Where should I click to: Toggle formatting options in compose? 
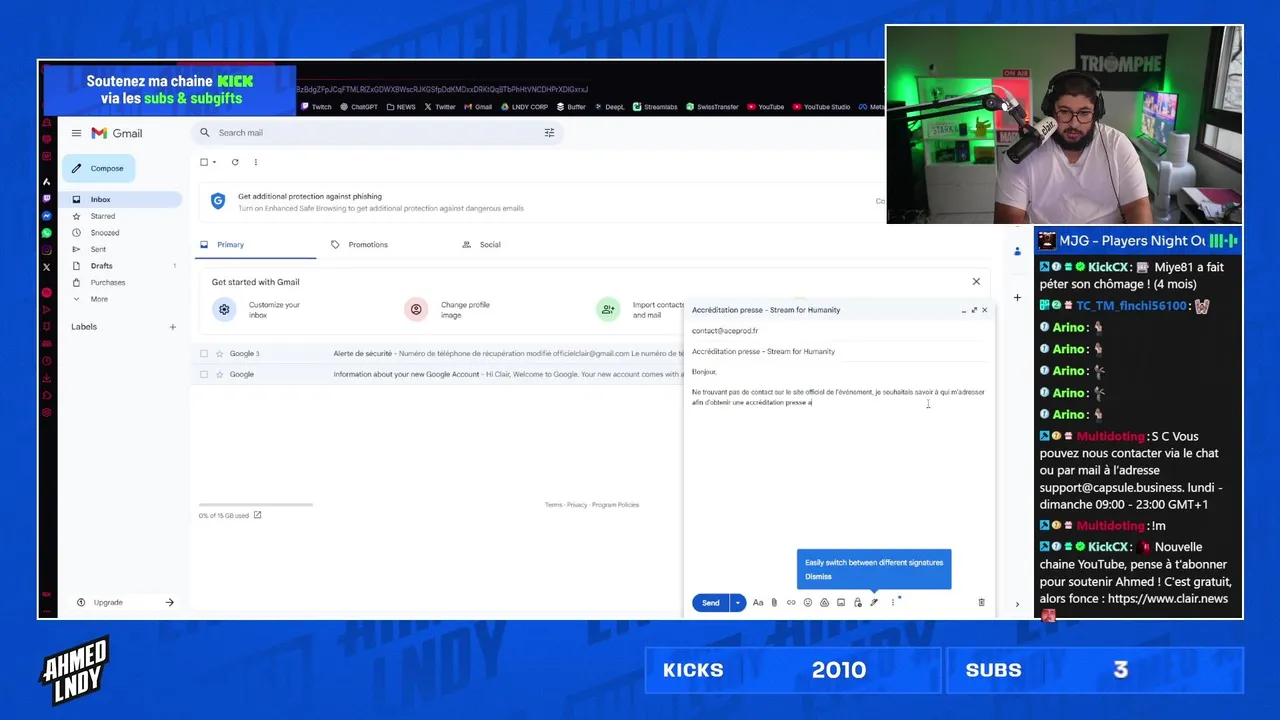point(758,603)
